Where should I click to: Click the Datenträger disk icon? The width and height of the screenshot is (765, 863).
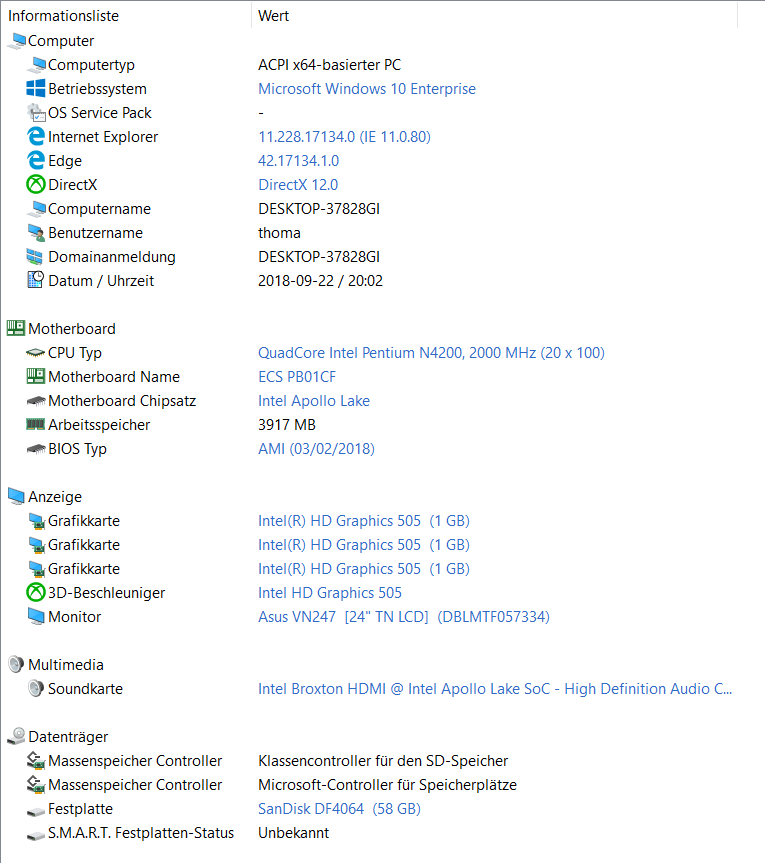click(x=17, y=736)
